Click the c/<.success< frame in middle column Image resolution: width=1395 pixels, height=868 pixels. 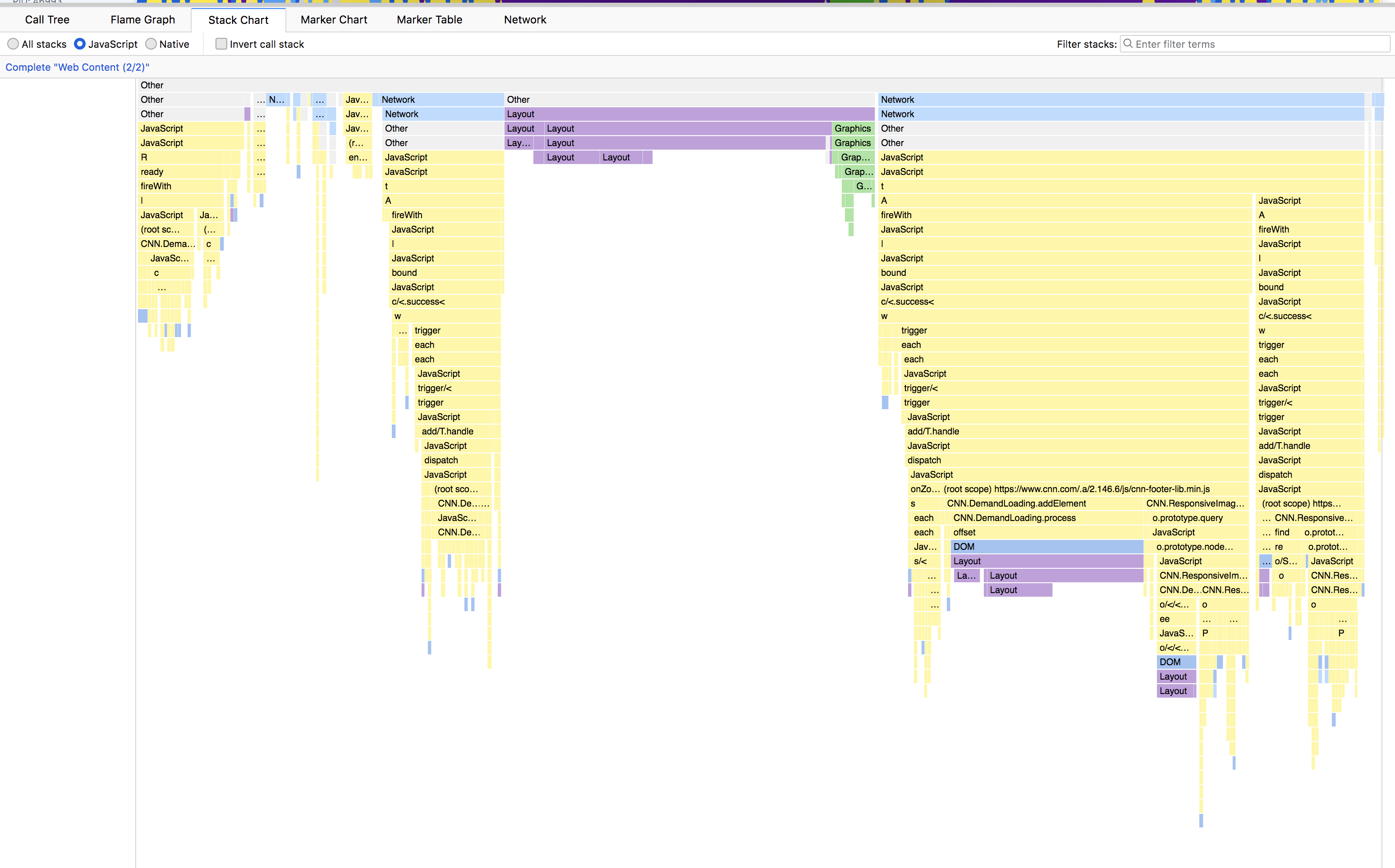pos(445,302)
